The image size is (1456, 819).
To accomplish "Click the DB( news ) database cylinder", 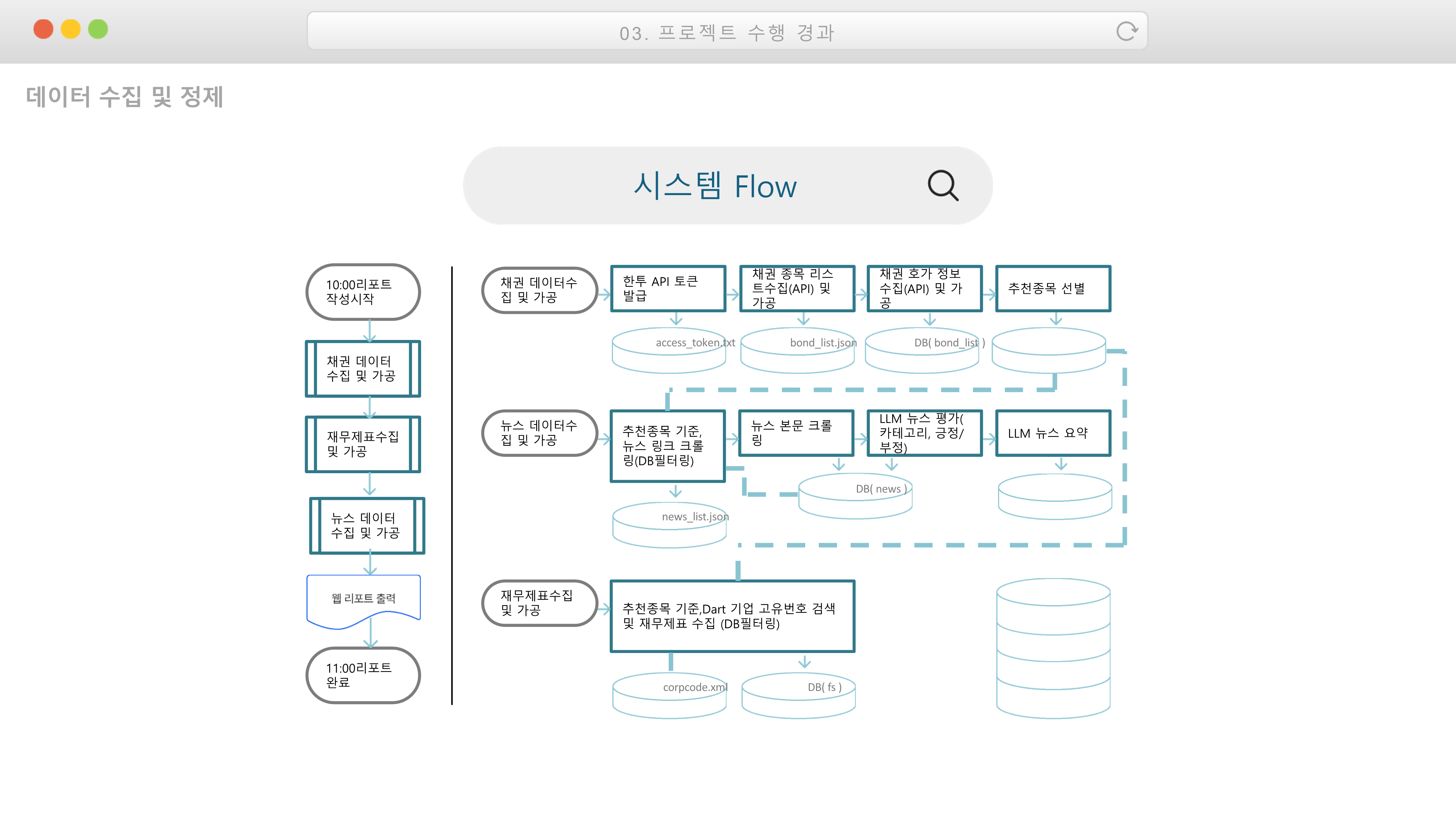I will coord(855,496).
